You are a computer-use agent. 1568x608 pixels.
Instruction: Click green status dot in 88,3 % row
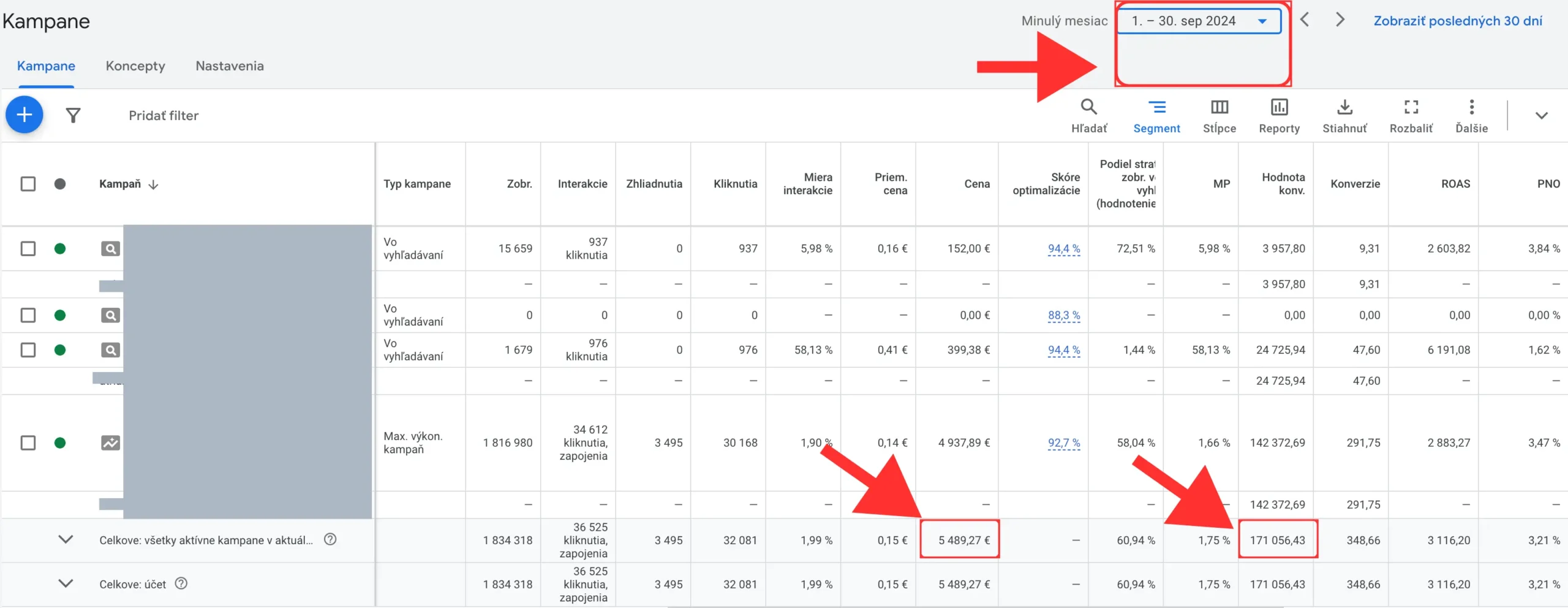tap(60, 316)
